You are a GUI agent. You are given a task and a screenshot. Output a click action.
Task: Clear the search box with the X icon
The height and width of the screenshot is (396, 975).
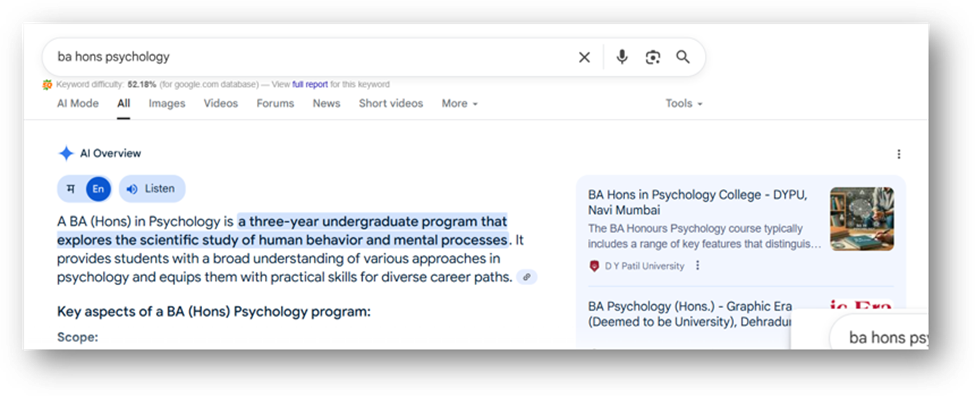coord(584,57)
